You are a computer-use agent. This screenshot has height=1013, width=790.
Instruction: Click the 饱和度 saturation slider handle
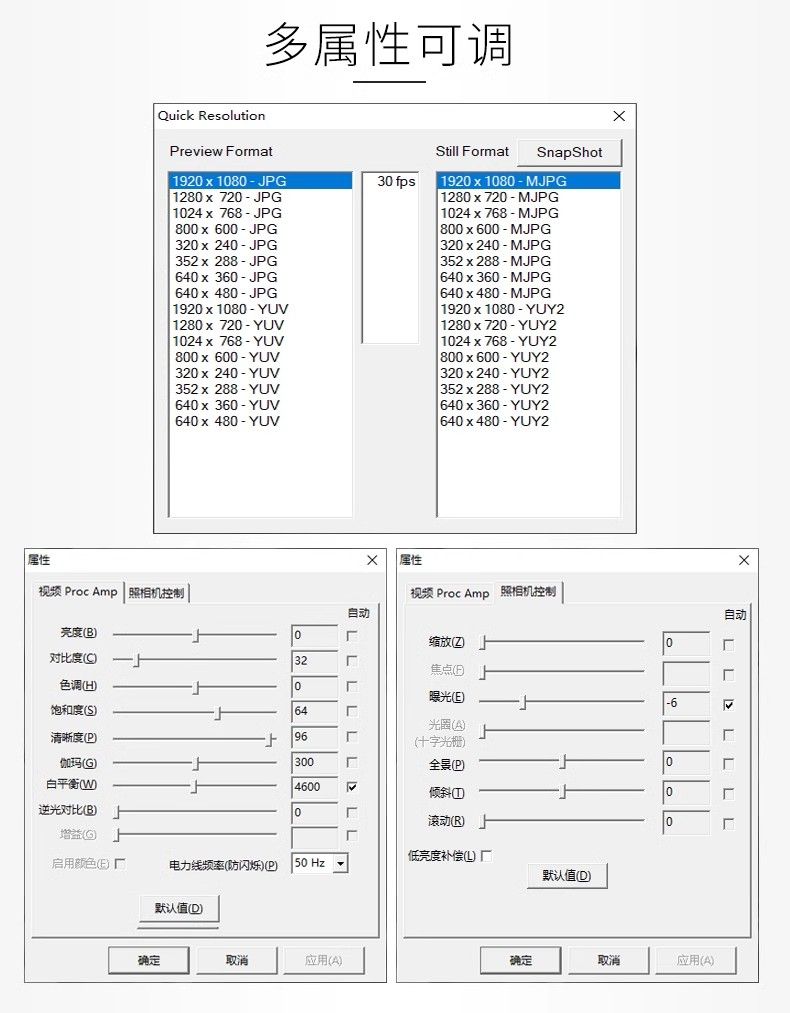(x=218, y=712)
